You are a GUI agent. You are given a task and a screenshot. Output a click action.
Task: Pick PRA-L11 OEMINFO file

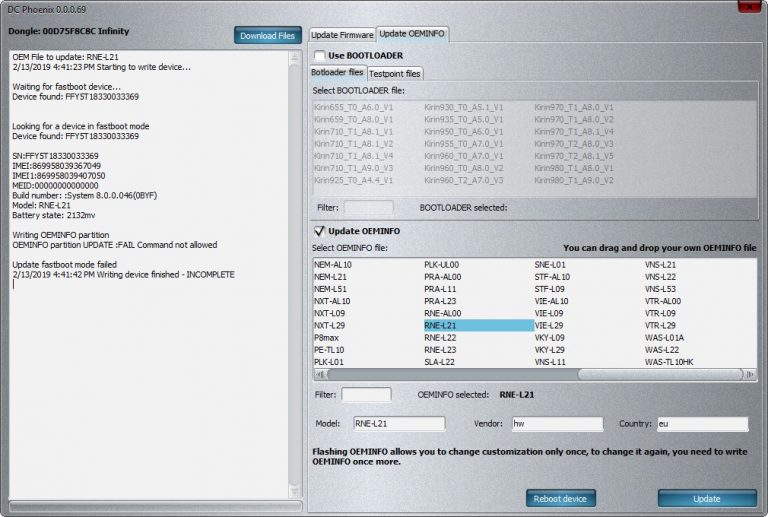440,289
